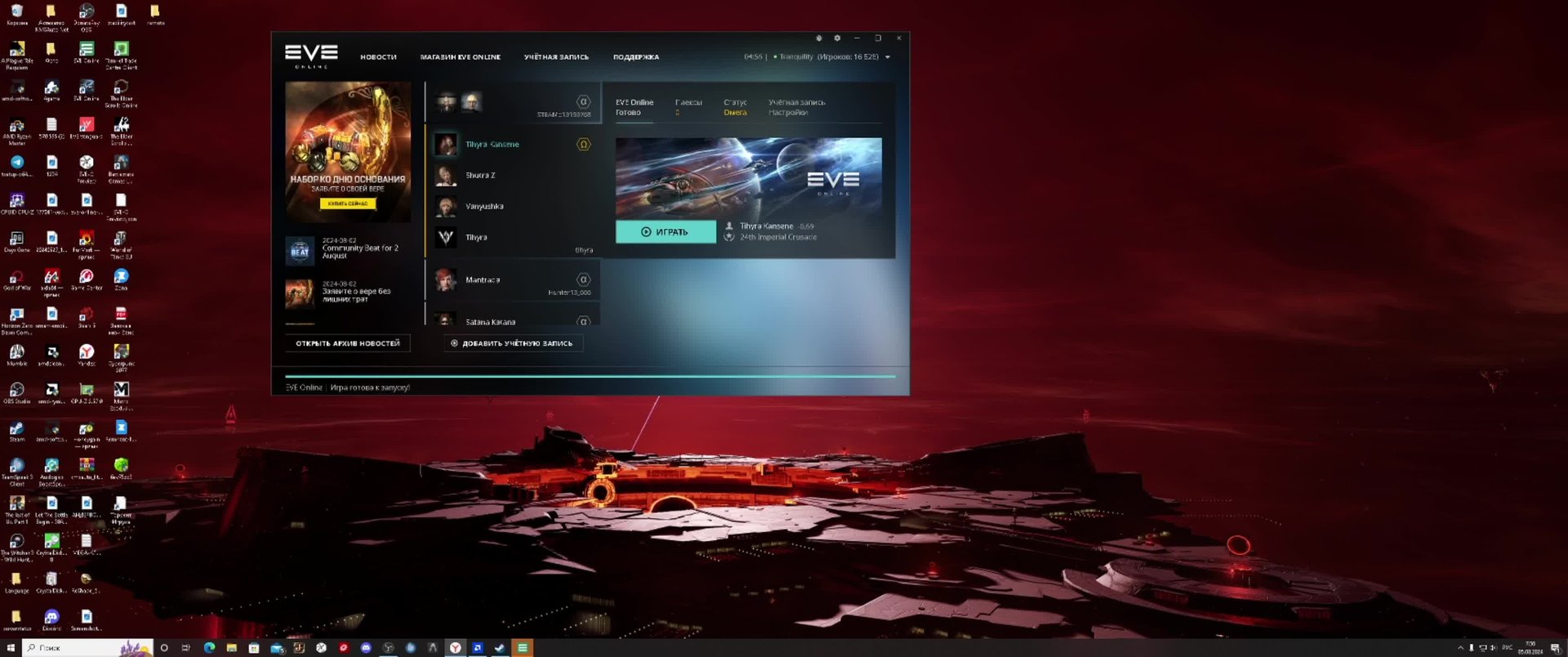Select the Плексы tab
1568x657 pixels.
688,107
